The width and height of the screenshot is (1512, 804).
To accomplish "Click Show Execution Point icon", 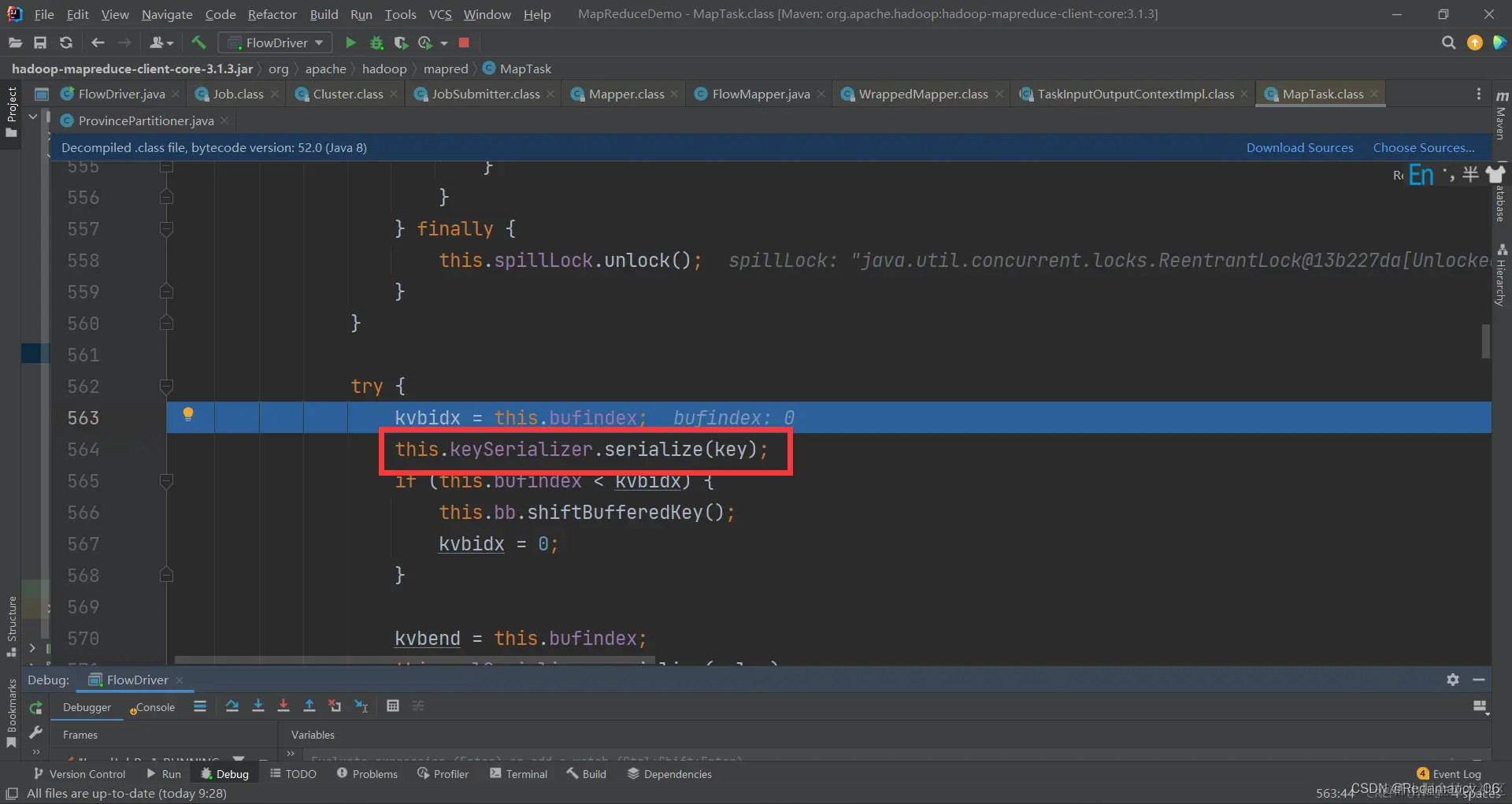I will point(200,706).
